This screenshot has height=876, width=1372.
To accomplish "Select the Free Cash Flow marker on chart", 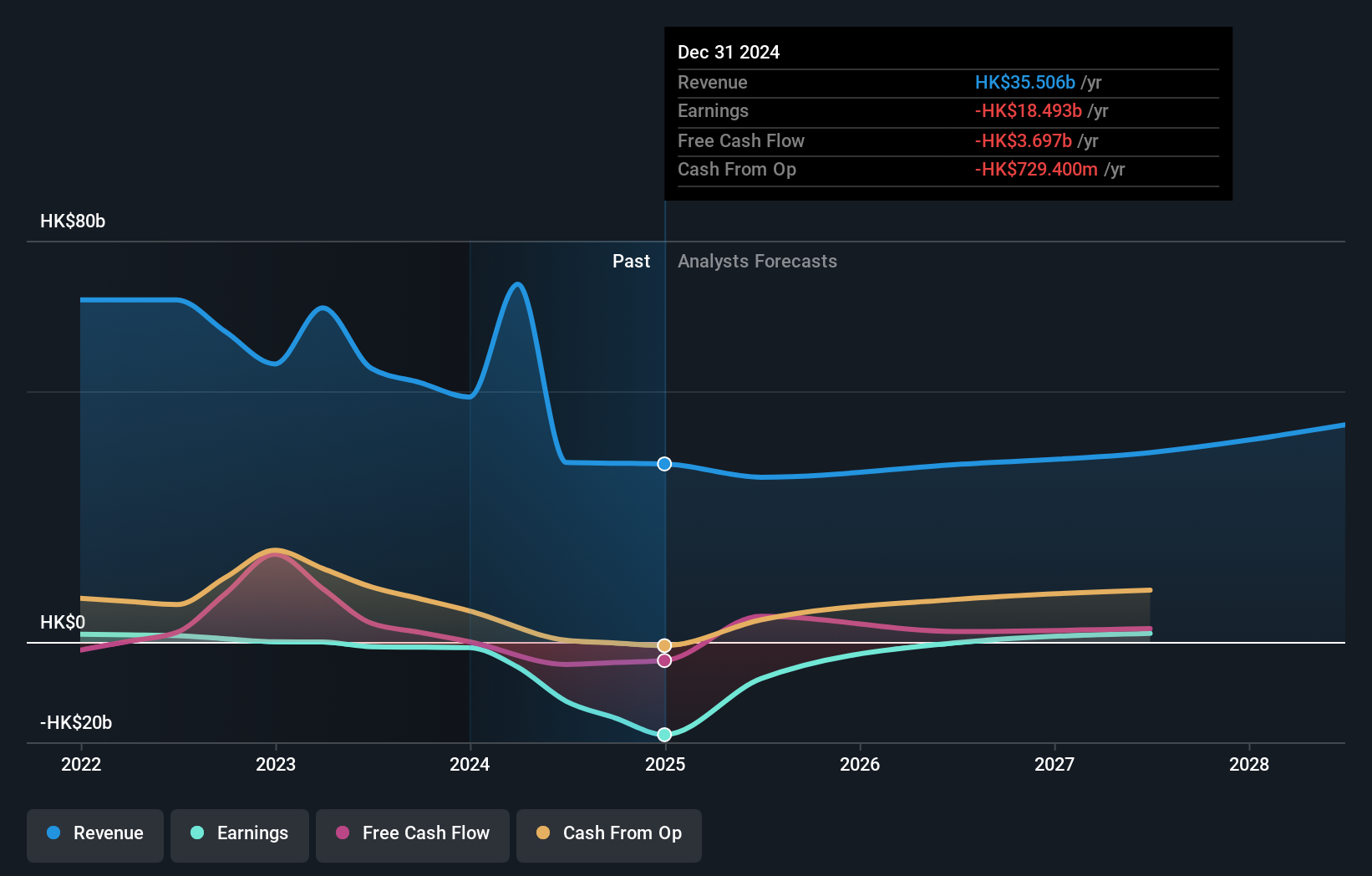I will pos(664,660).
